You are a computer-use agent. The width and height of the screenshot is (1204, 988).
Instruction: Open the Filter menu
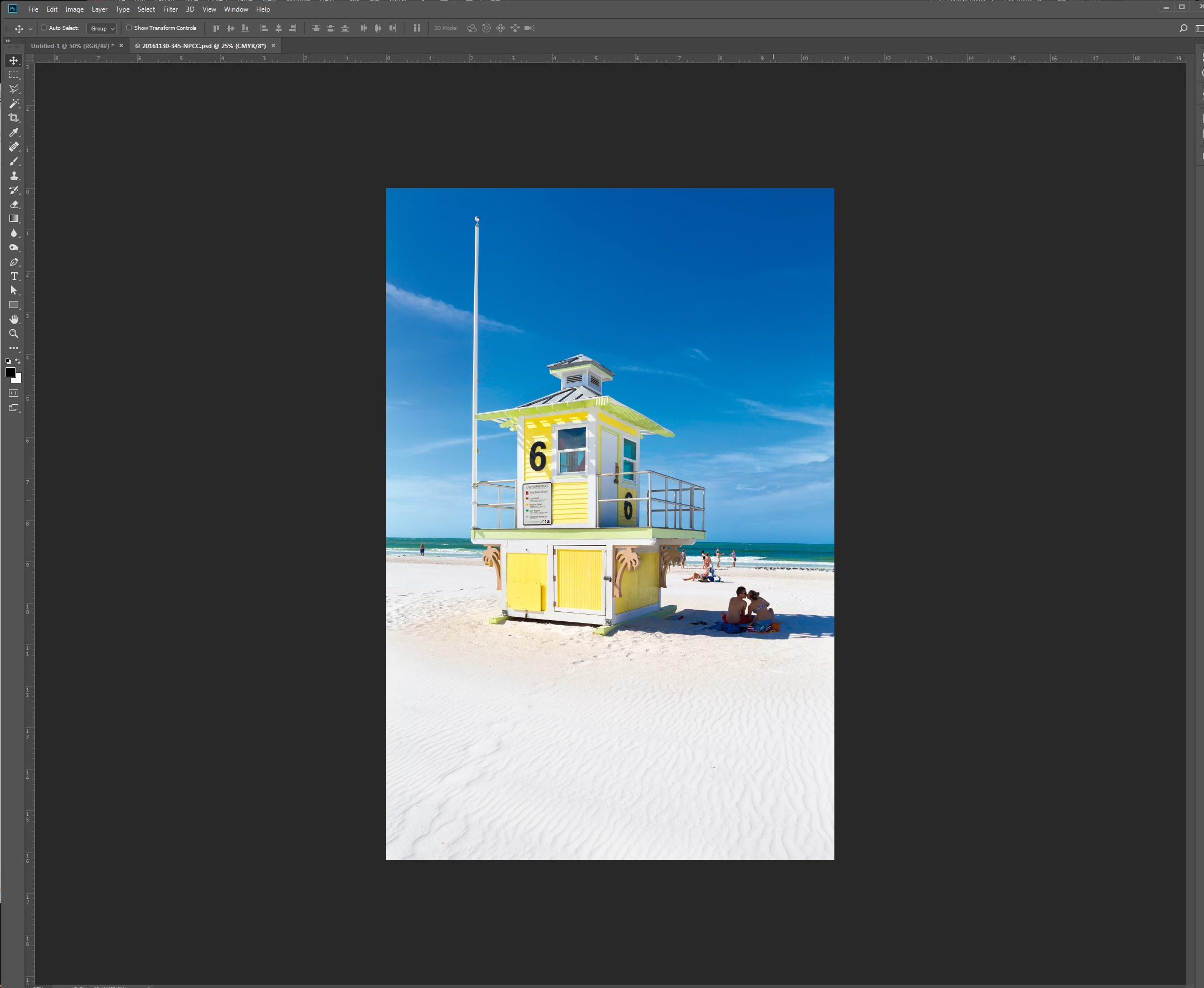point(170,9)
